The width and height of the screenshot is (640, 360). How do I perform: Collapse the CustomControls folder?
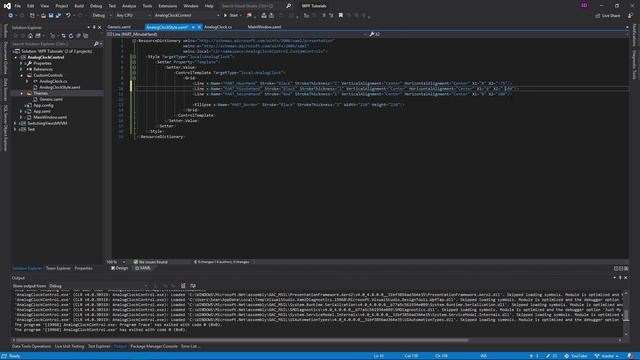tap(21, 76)
